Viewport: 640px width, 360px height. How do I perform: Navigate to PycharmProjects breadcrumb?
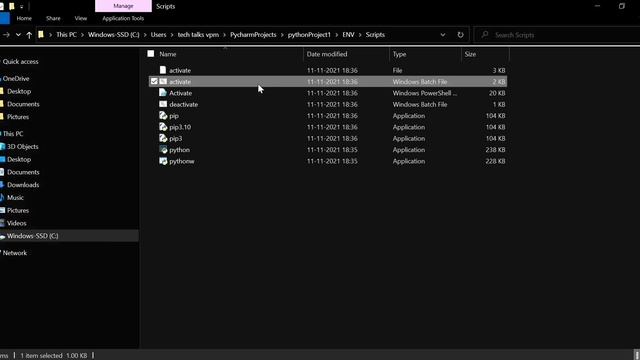click(253, 35)
